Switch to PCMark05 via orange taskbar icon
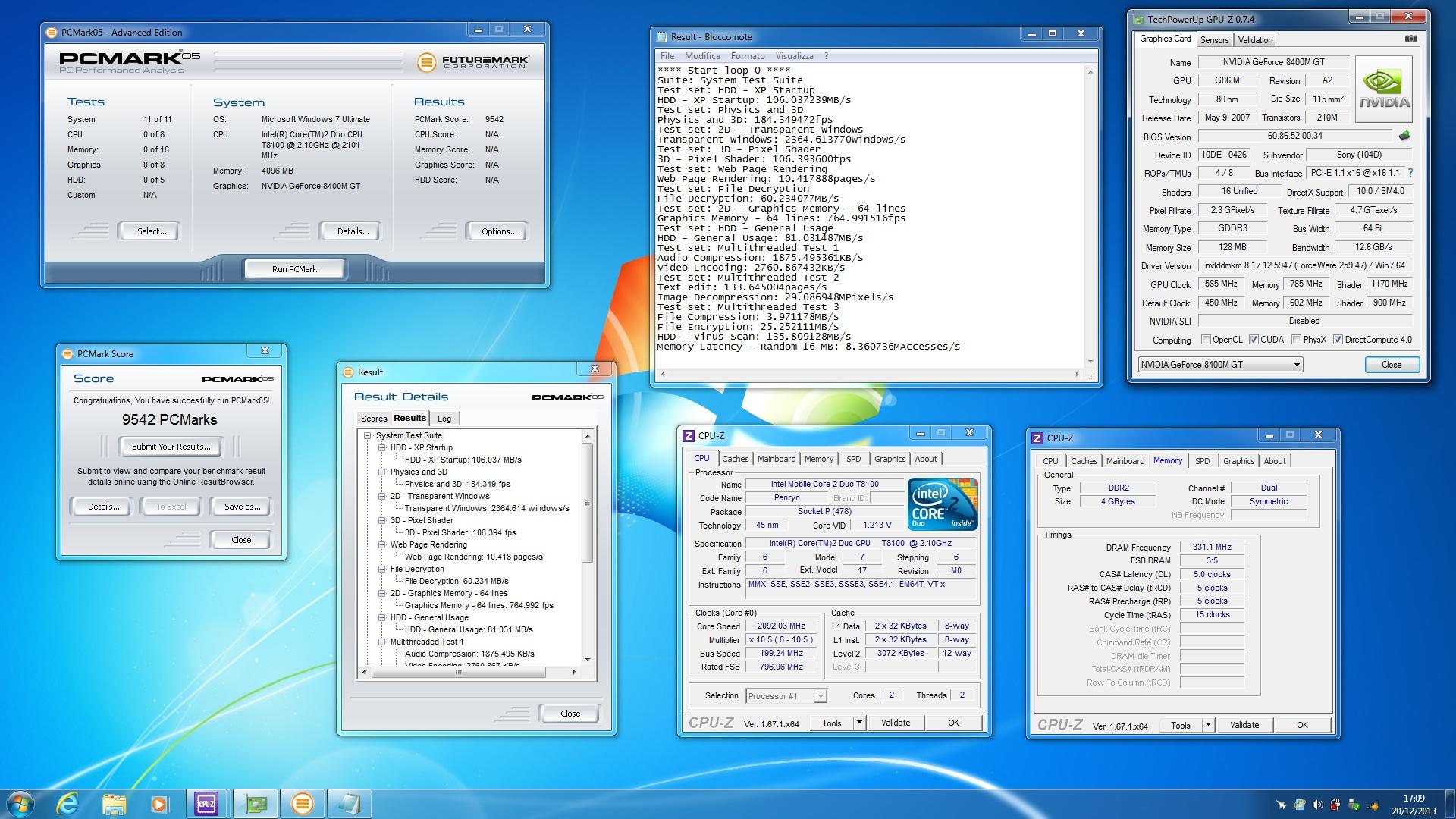This screenshot has height=819, width=1456. click(302, 804)
